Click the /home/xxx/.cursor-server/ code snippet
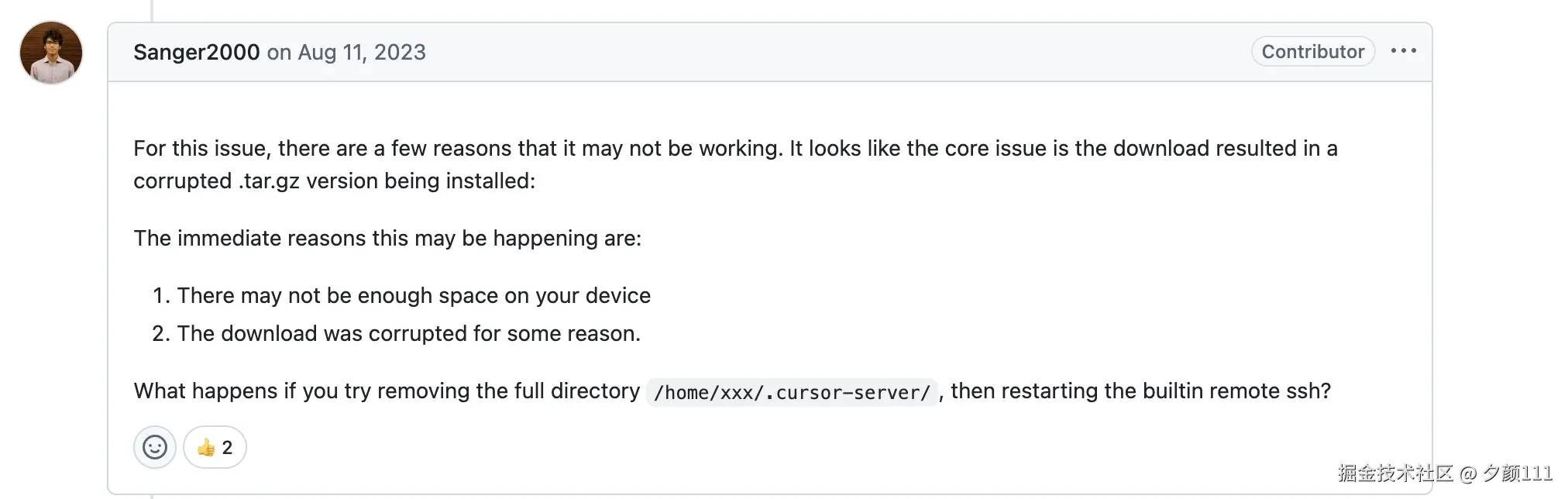This screenshot has height=499, width=1568. coord(791,392)
